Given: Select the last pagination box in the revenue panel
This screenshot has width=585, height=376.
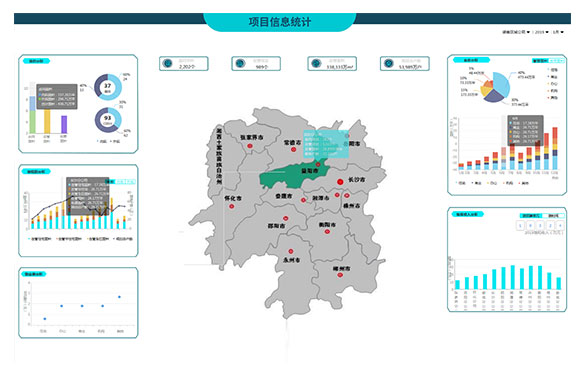Looking at the screenshot, I should click(559, 225).
